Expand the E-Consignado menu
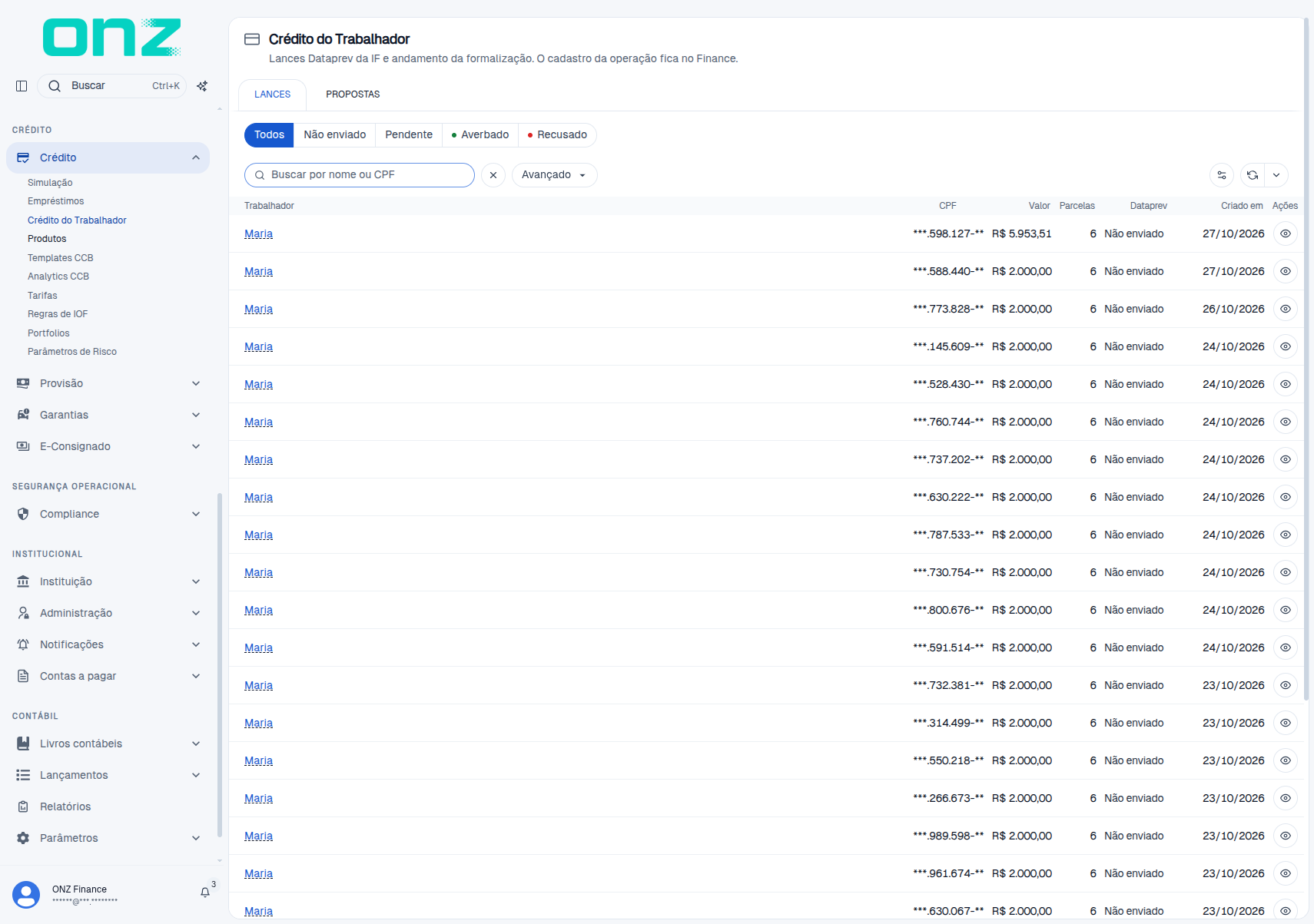This screenshot has width=1314, height=924. [108, 446]
